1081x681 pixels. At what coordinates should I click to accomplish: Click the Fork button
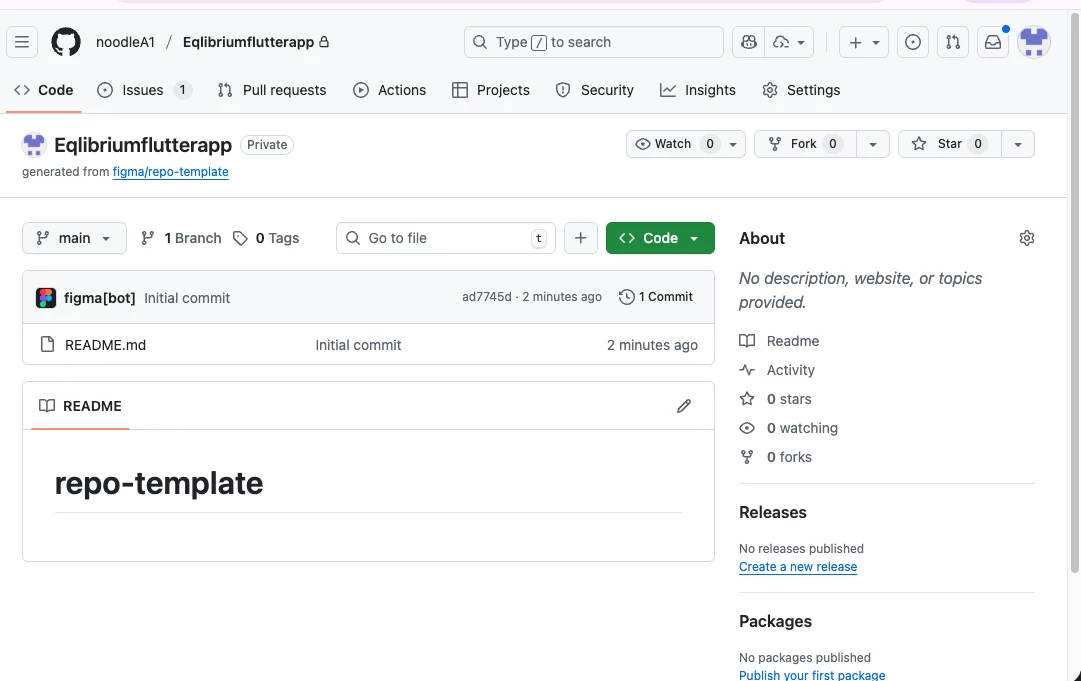coord(805,144)
